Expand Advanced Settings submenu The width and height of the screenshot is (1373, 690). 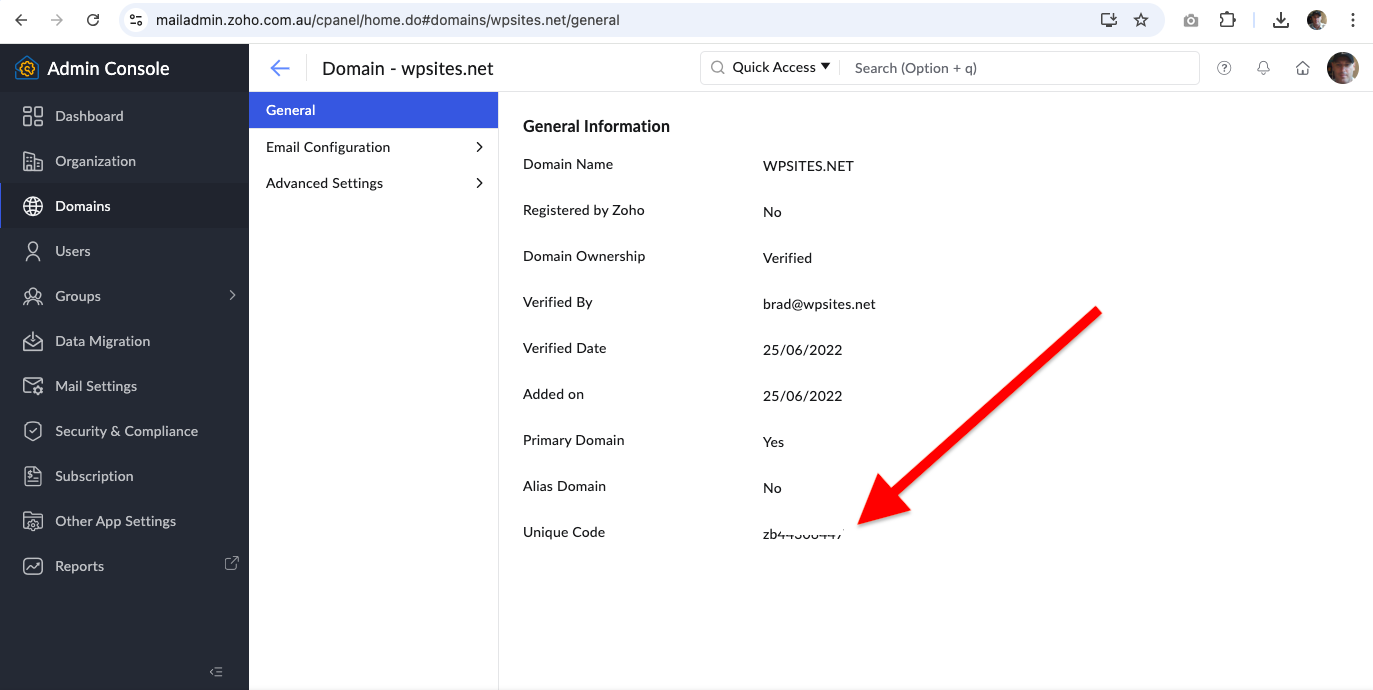click(x=373, y=183)
